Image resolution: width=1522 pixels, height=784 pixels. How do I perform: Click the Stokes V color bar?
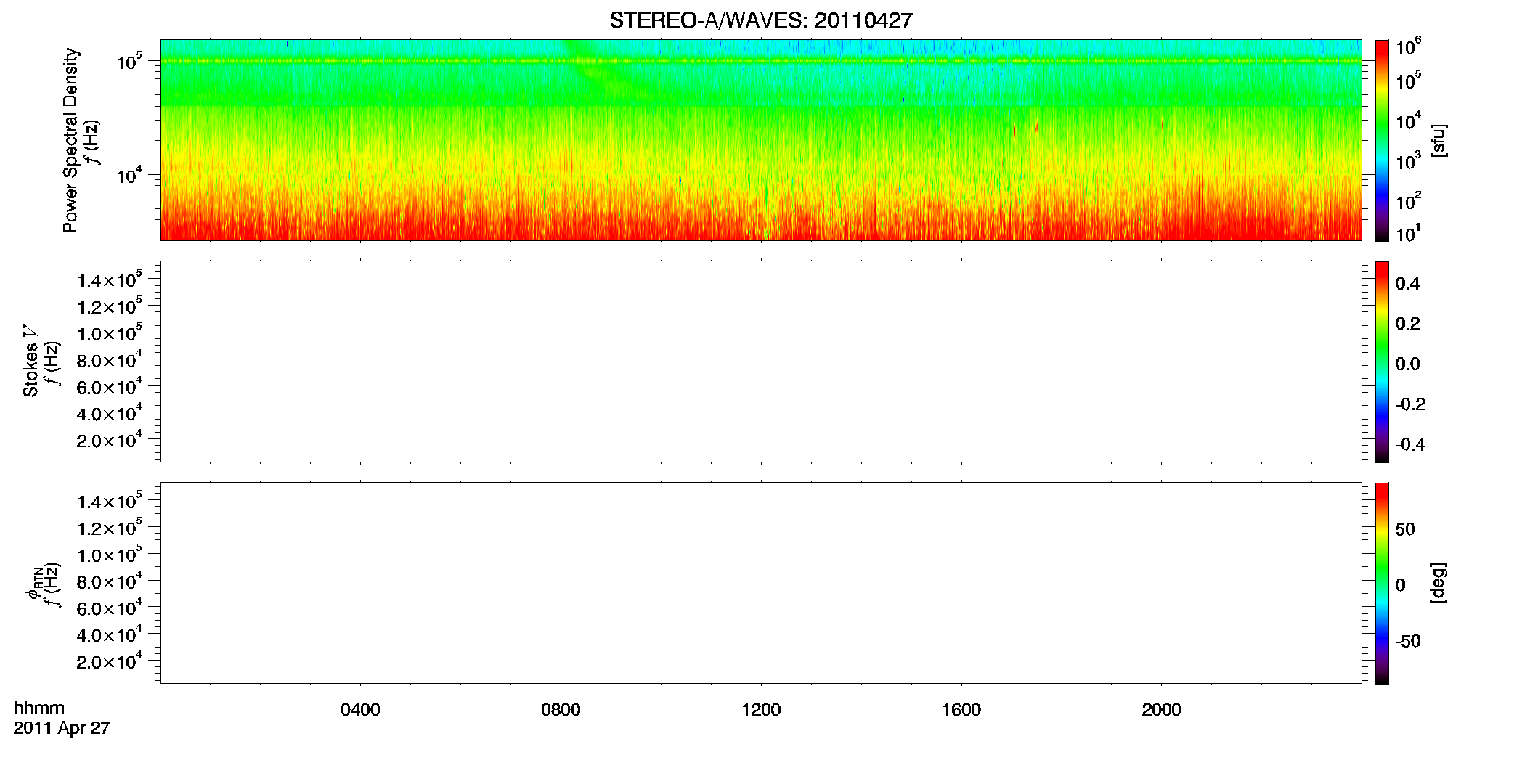1382,362
